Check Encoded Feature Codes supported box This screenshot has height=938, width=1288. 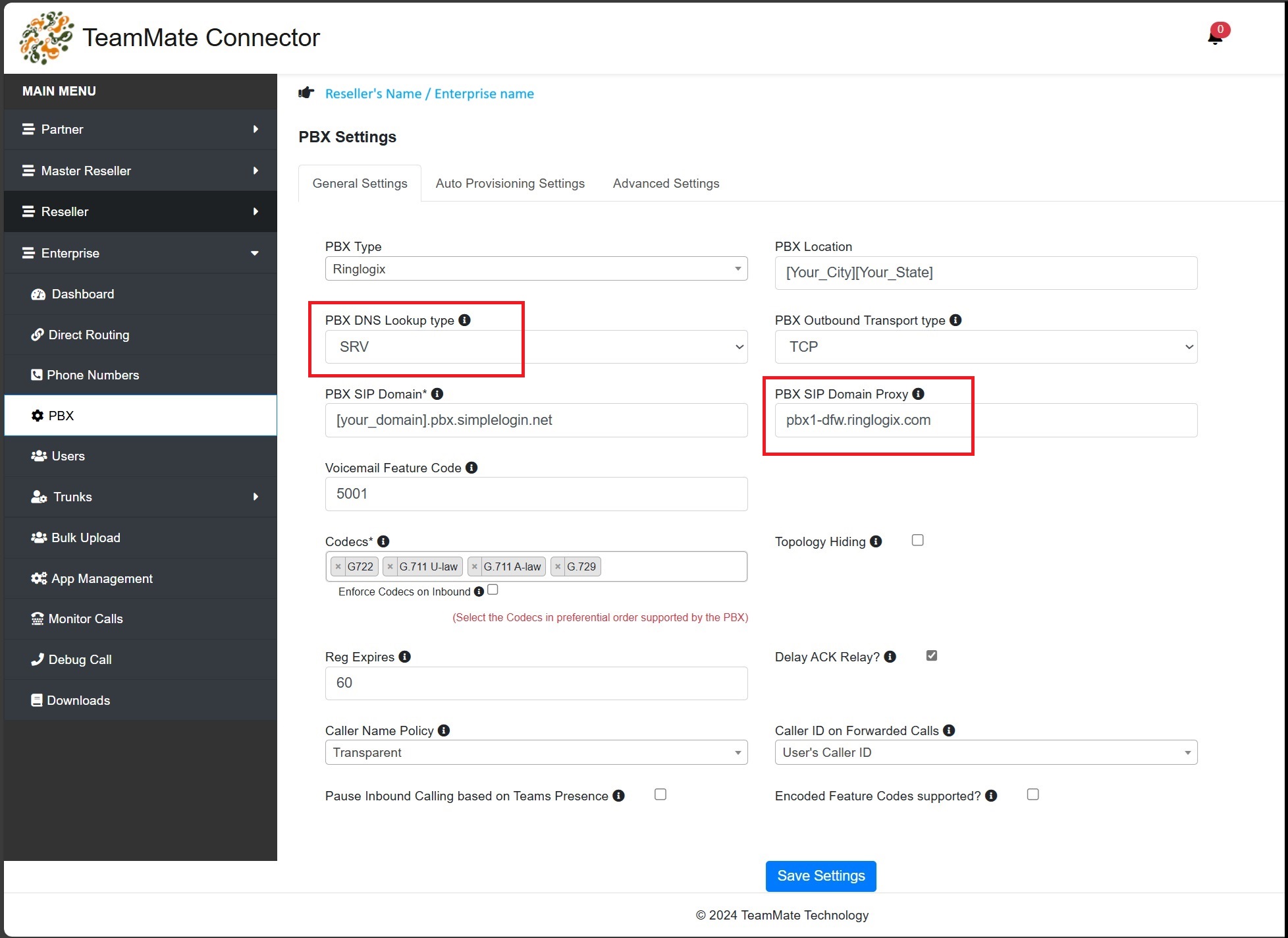[x=1033, y=794]
